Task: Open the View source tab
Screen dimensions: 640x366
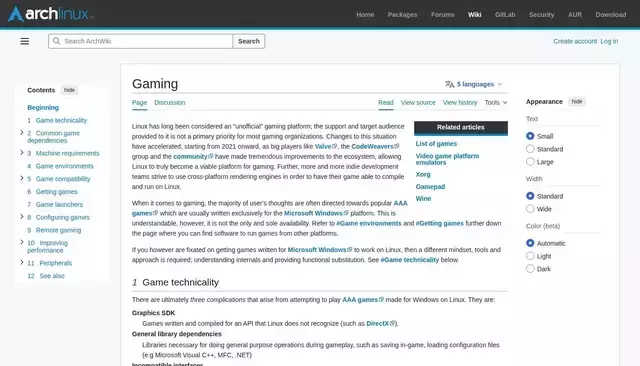Action: pyautogui.click(x=418, y=102)
